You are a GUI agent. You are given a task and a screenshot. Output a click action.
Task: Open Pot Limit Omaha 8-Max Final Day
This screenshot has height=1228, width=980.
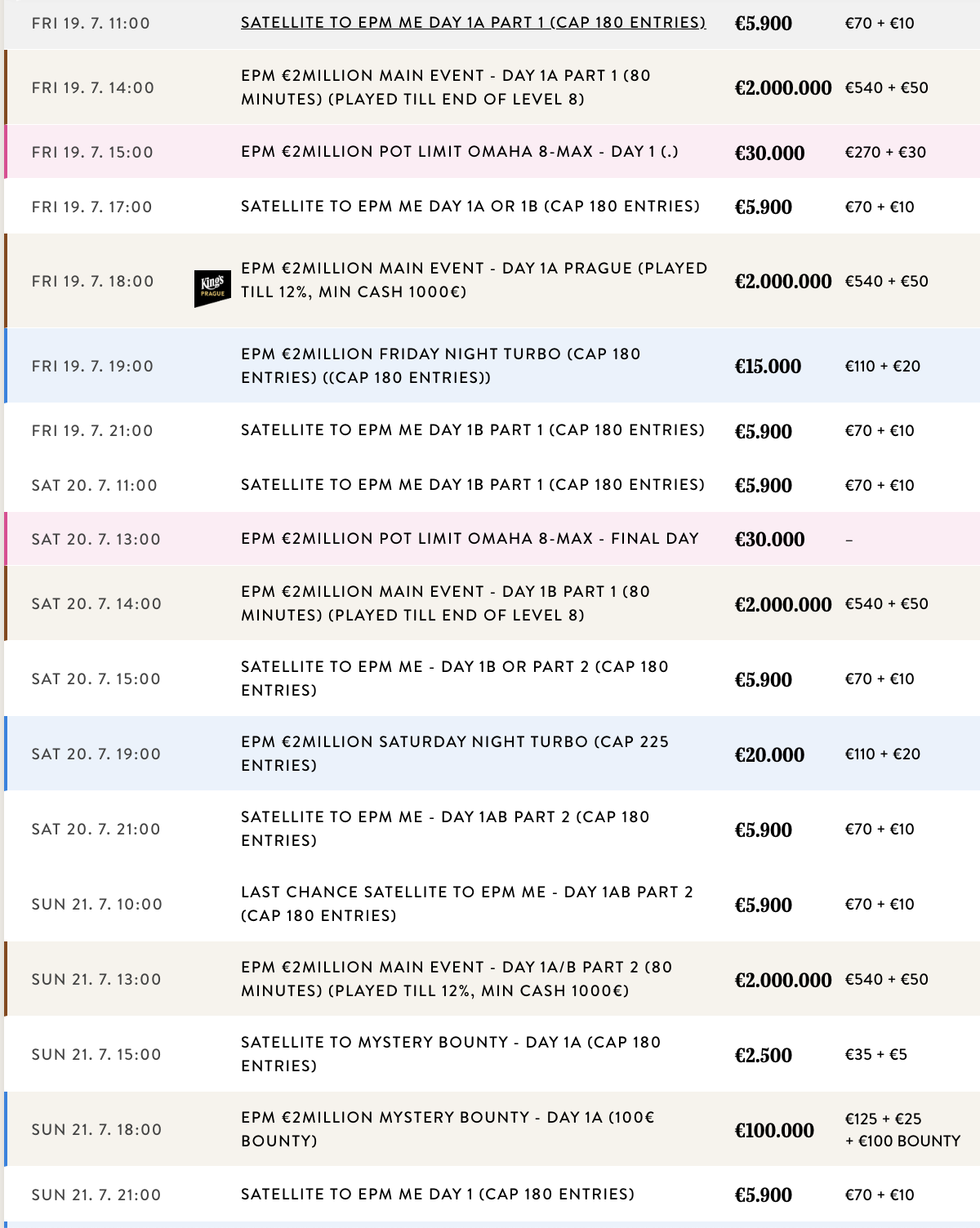(470, 539)
